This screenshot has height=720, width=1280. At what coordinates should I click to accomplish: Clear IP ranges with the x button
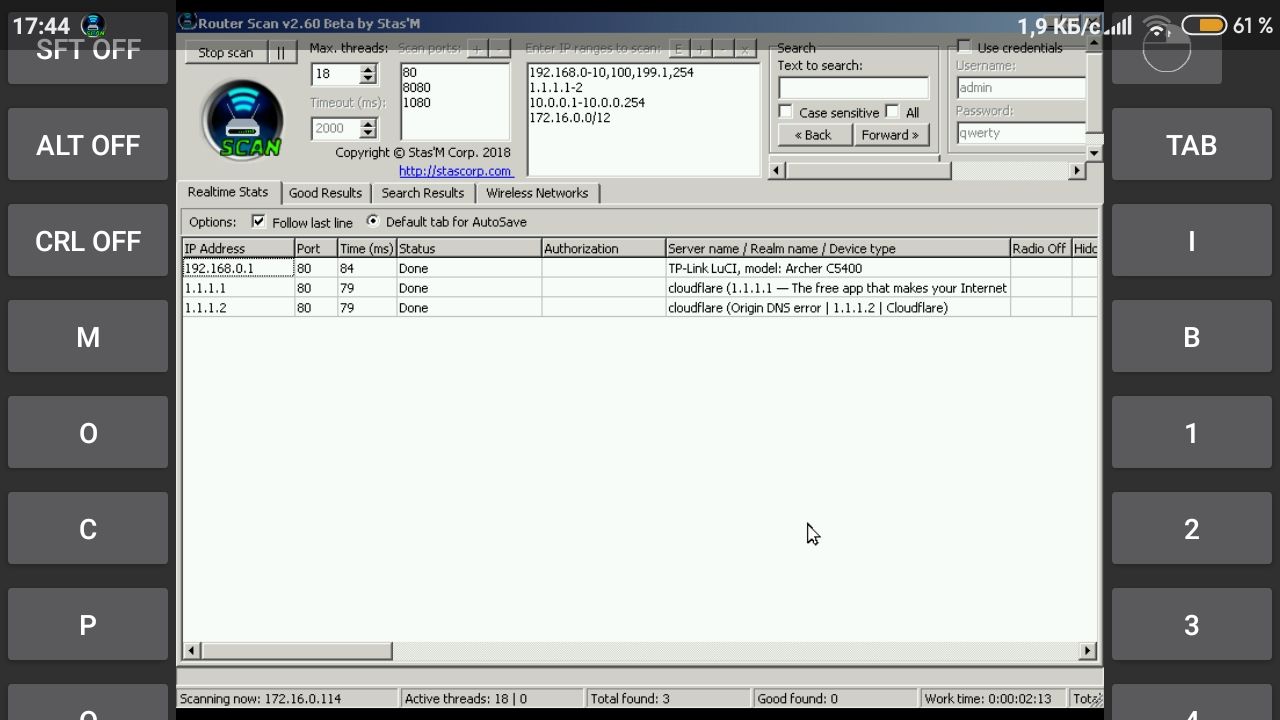pos(745,48)
